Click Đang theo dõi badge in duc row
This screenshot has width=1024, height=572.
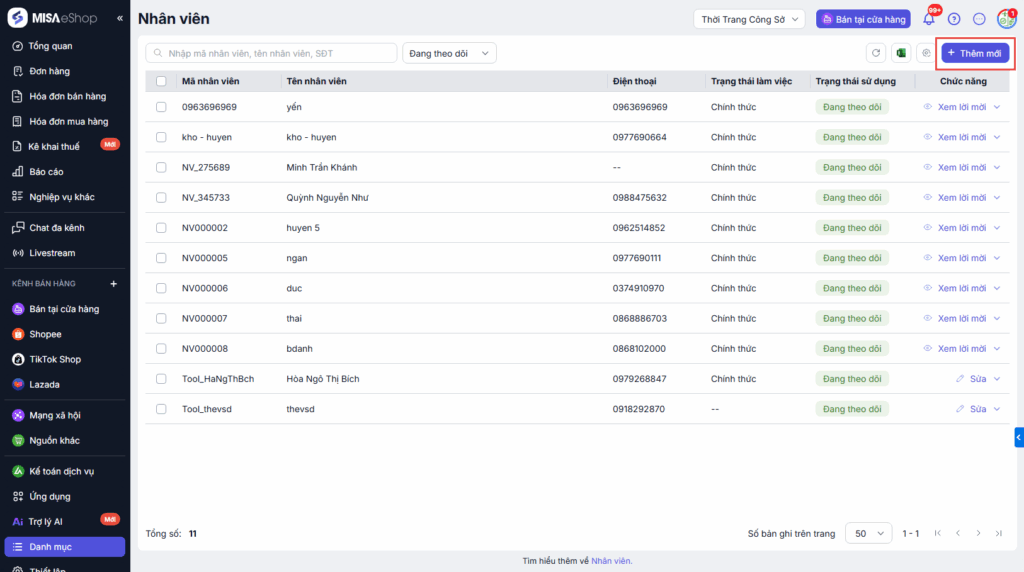click(852, 288)
